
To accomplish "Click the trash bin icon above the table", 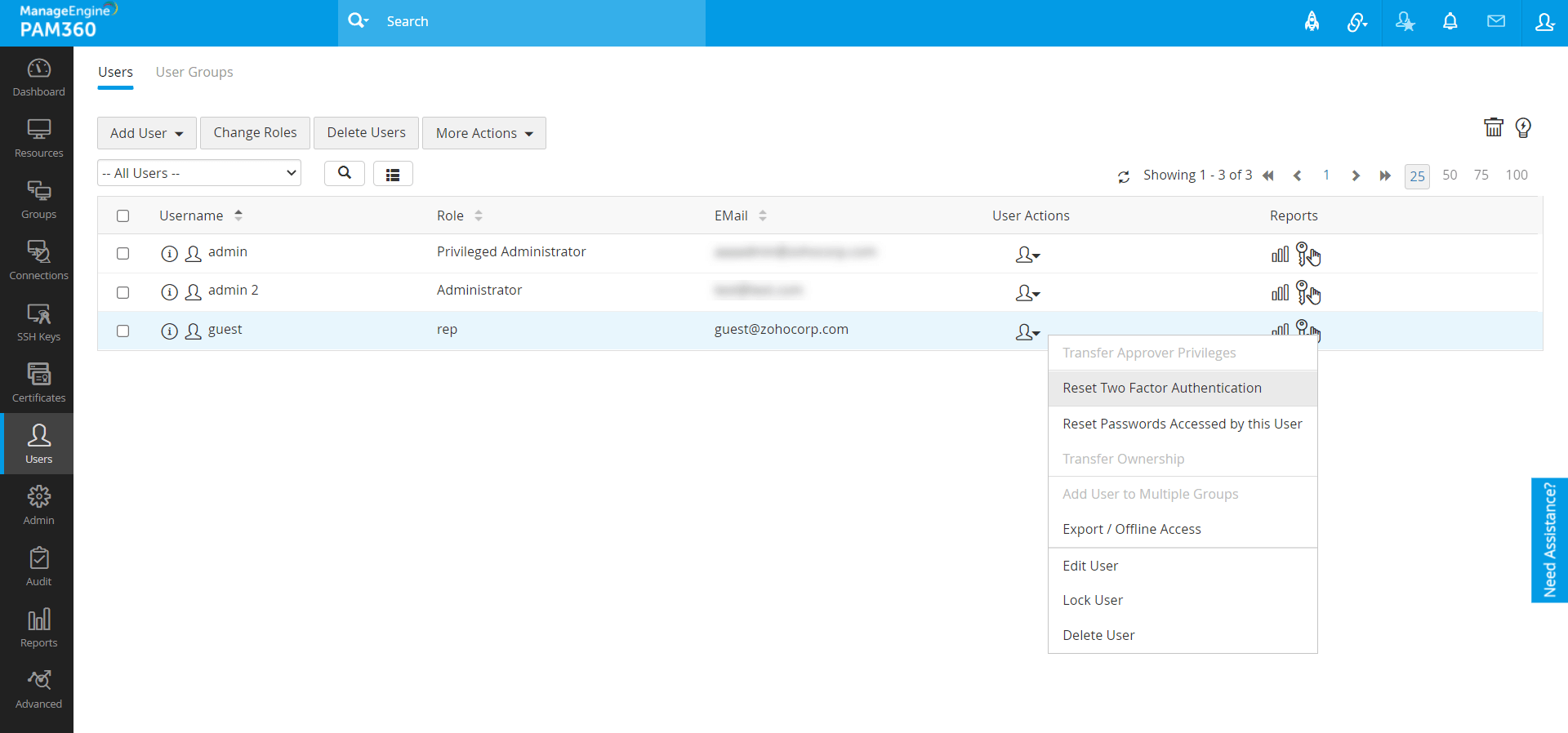I will tap(1493, 127).
